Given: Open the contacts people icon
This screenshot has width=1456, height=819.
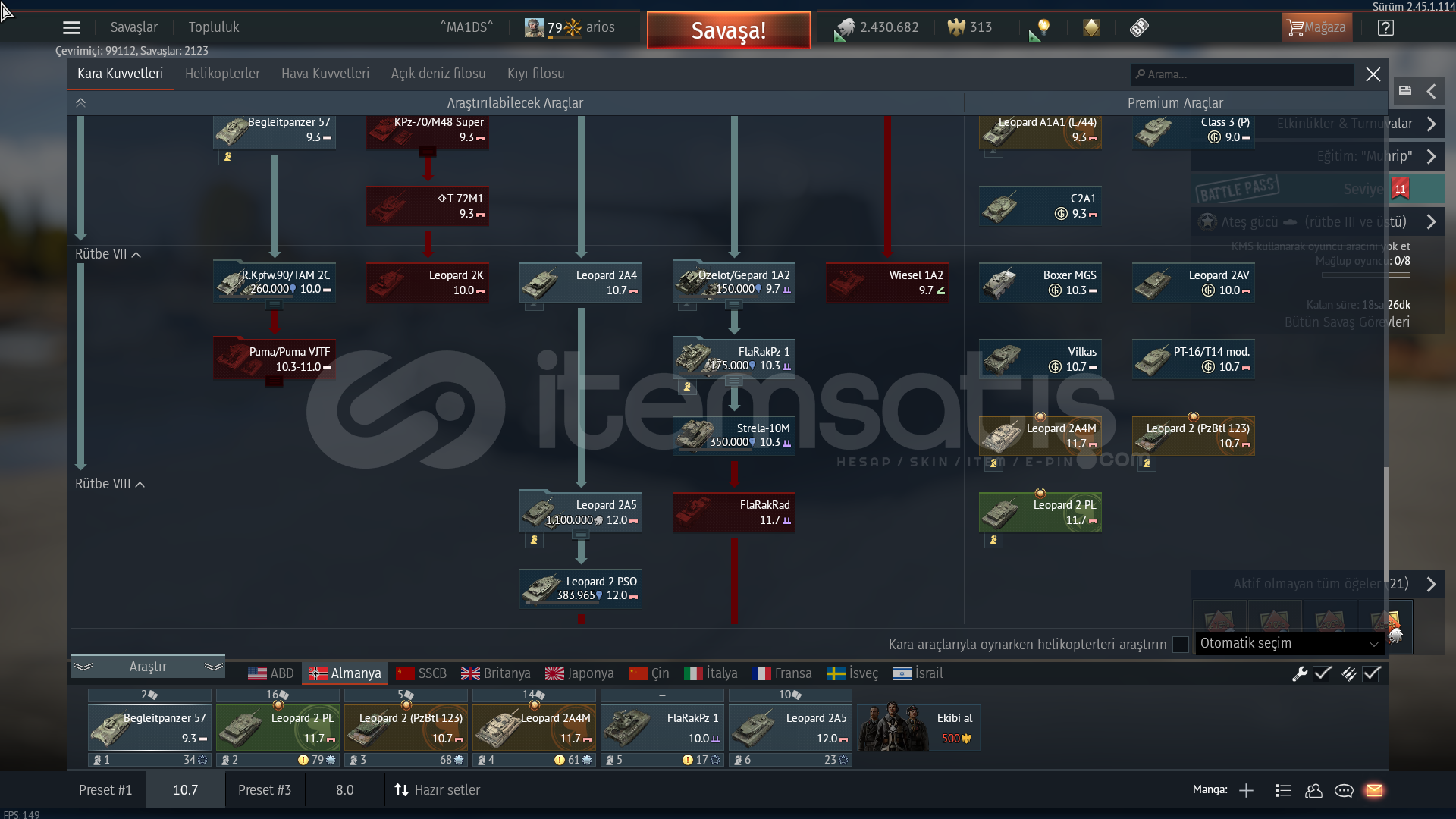Looking at the screenshot, I should (x=1313, y=791).
